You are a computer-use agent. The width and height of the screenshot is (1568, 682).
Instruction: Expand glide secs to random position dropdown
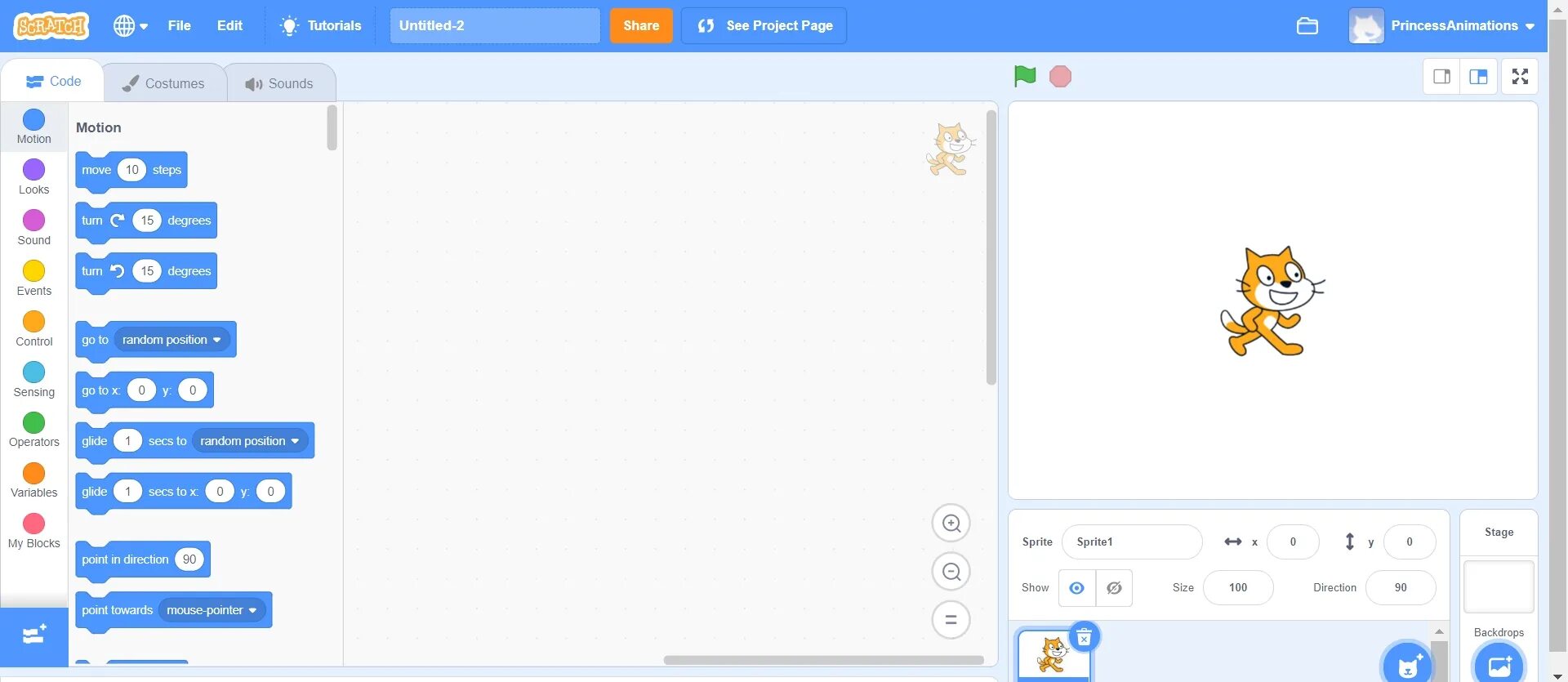point(251,441)
